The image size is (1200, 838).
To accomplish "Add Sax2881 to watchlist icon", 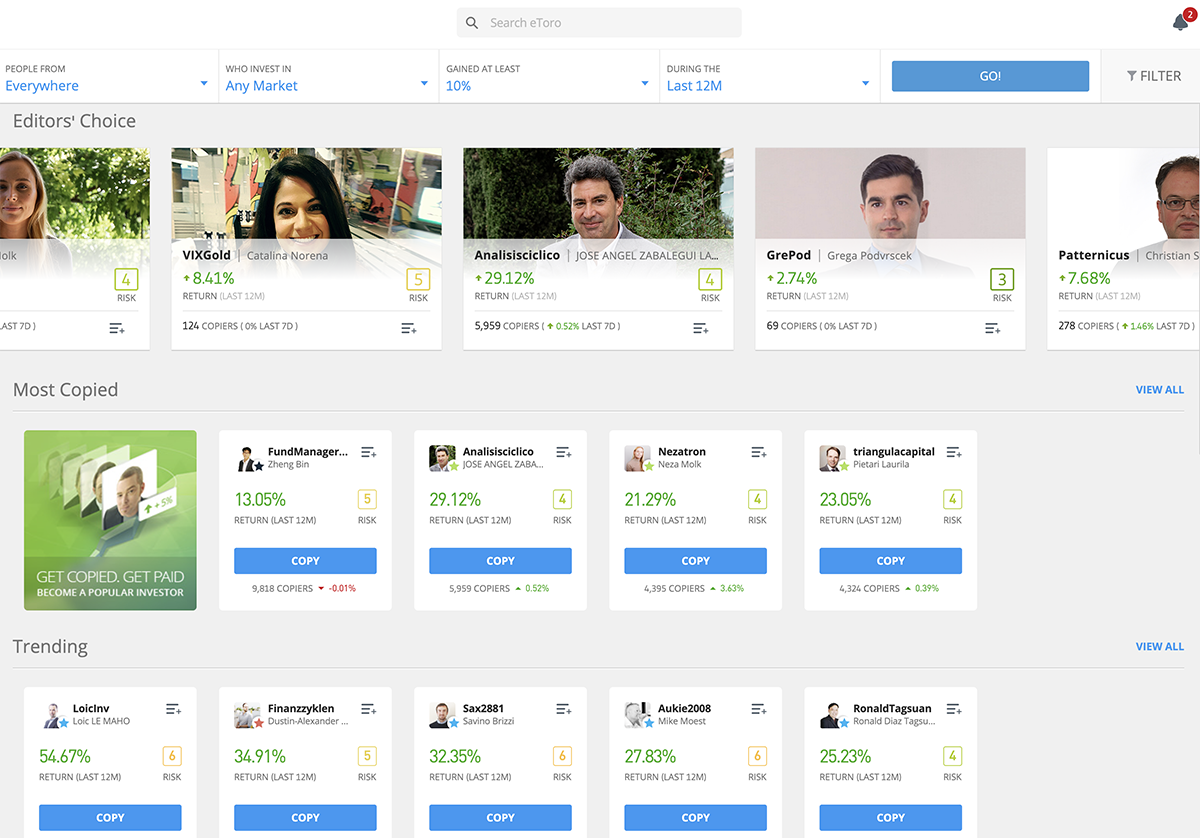I will pyautogui.click(x=563, y=710).
